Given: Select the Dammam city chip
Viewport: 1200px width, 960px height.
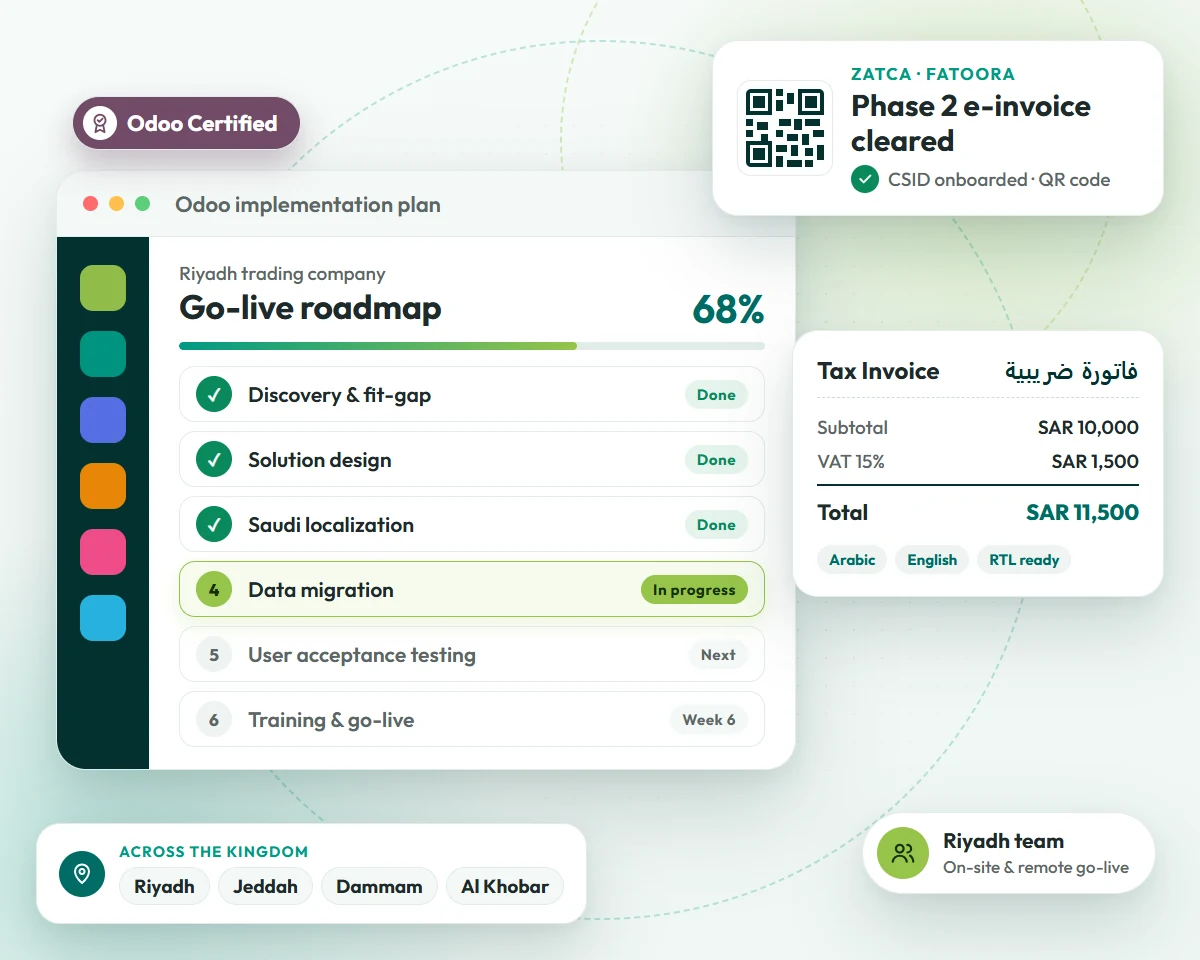Looking at the screenshot, I should 379,887.
